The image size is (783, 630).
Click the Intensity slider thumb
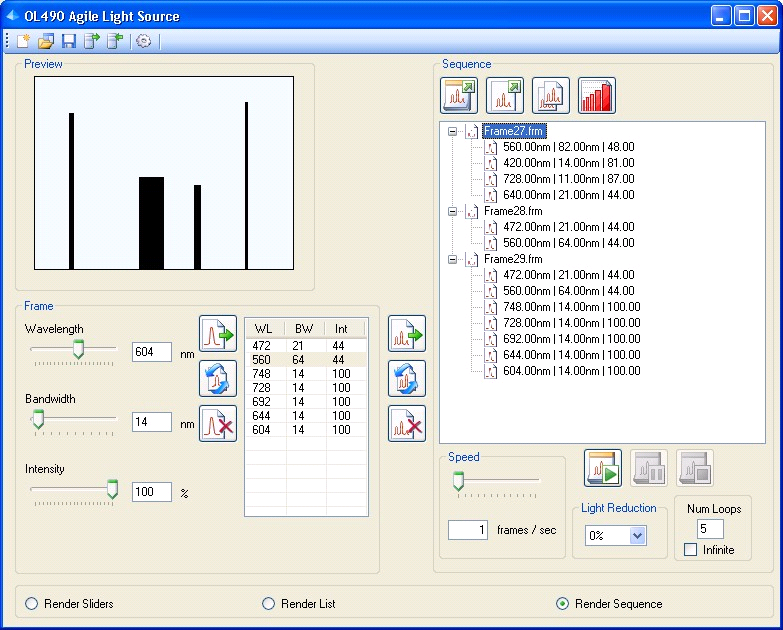112,489
